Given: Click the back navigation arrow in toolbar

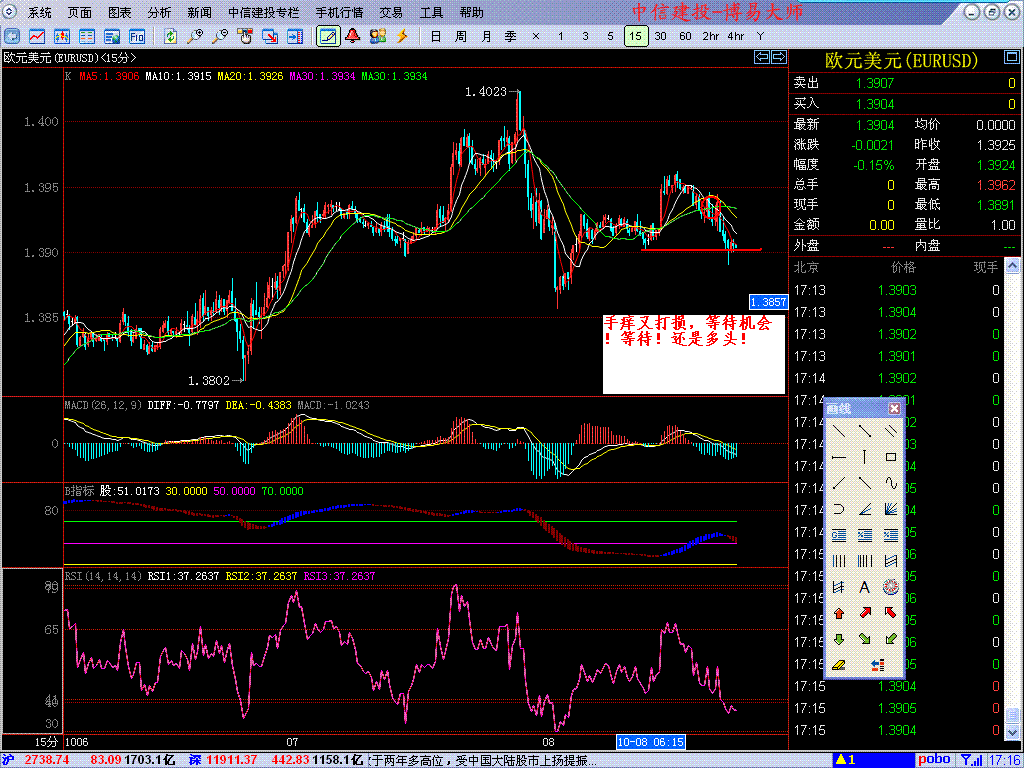Looking at the screenshot, I should (x=12, y=36).
